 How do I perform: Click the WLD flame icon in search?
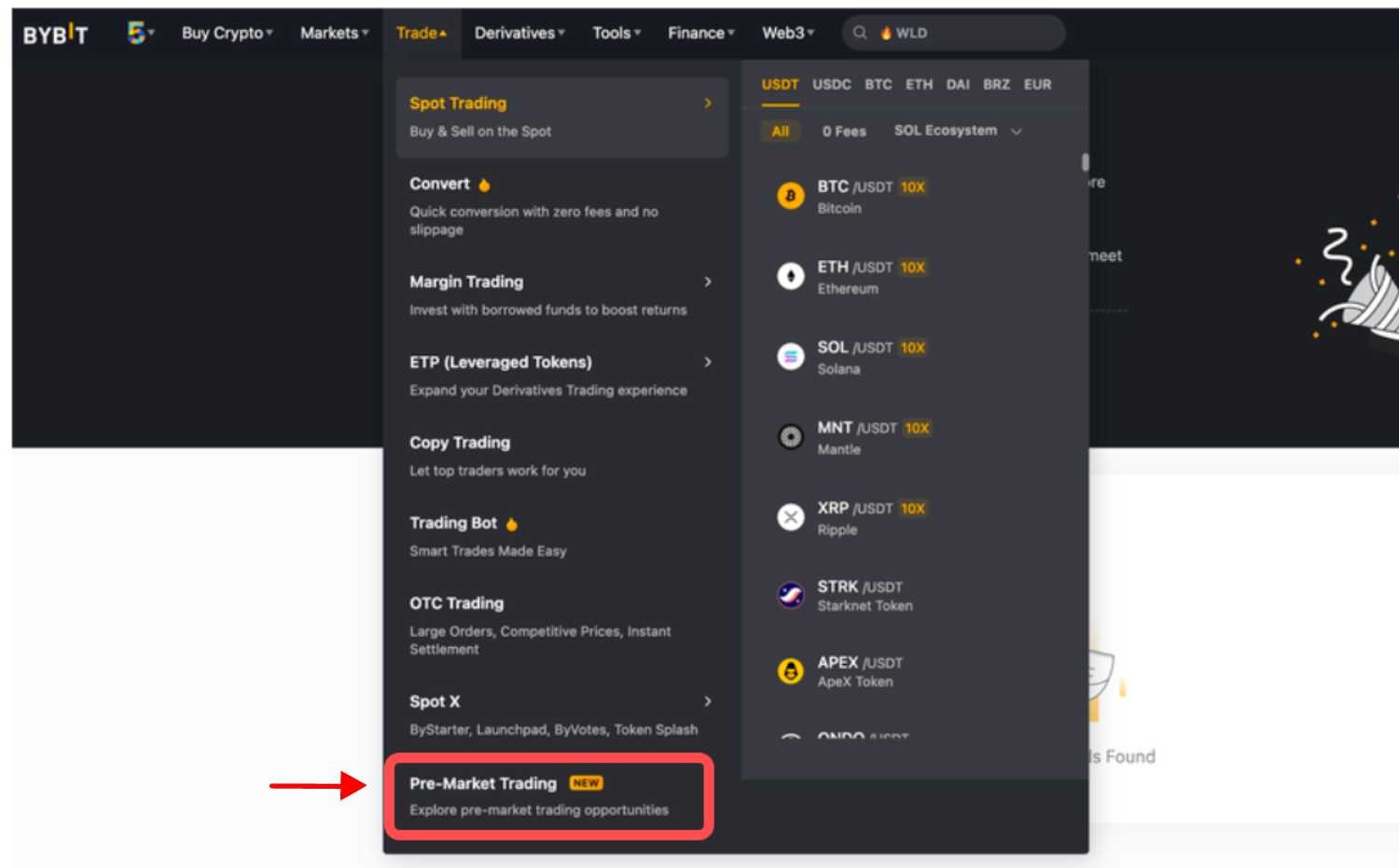[x=885, y=33]
